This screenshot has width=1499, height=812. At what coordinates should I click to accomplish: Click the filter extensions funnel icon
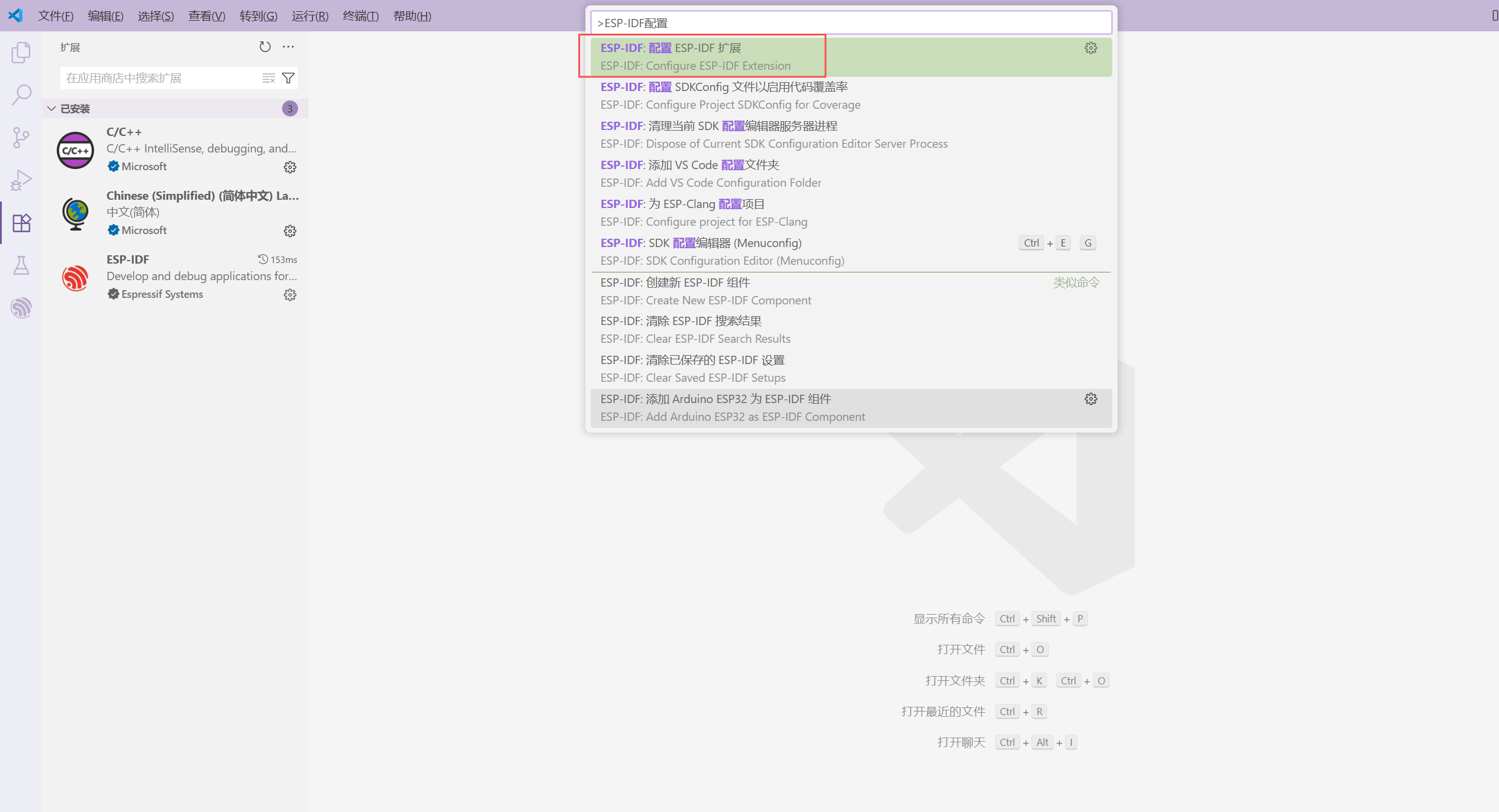(289, 78)
